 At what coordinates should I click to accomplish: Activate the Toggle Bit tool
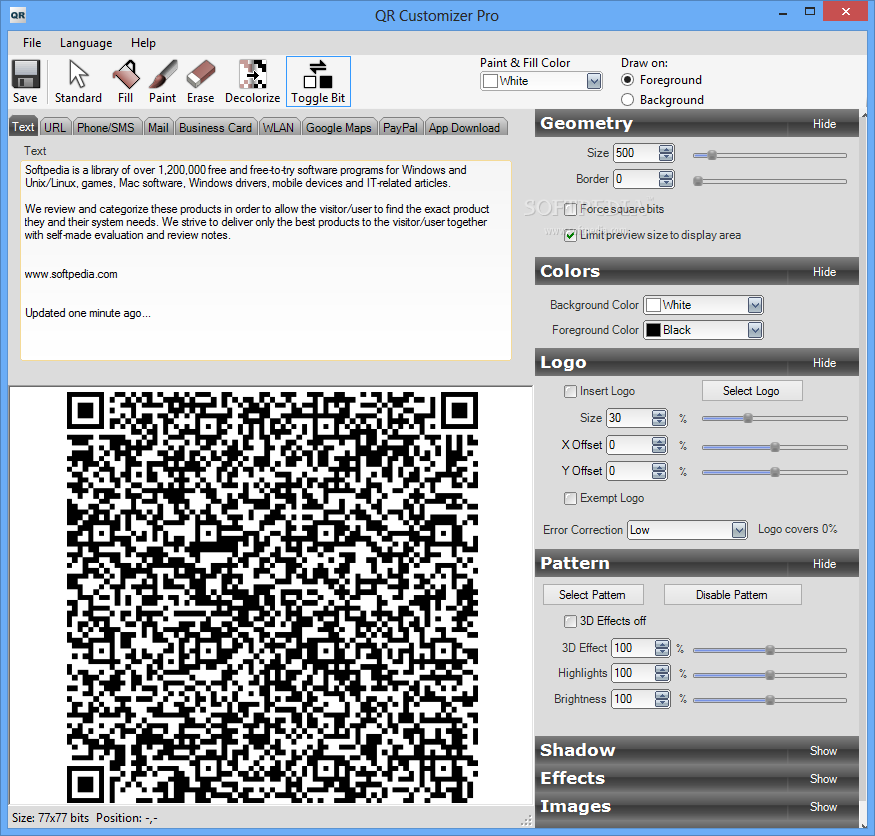point(318,81)
